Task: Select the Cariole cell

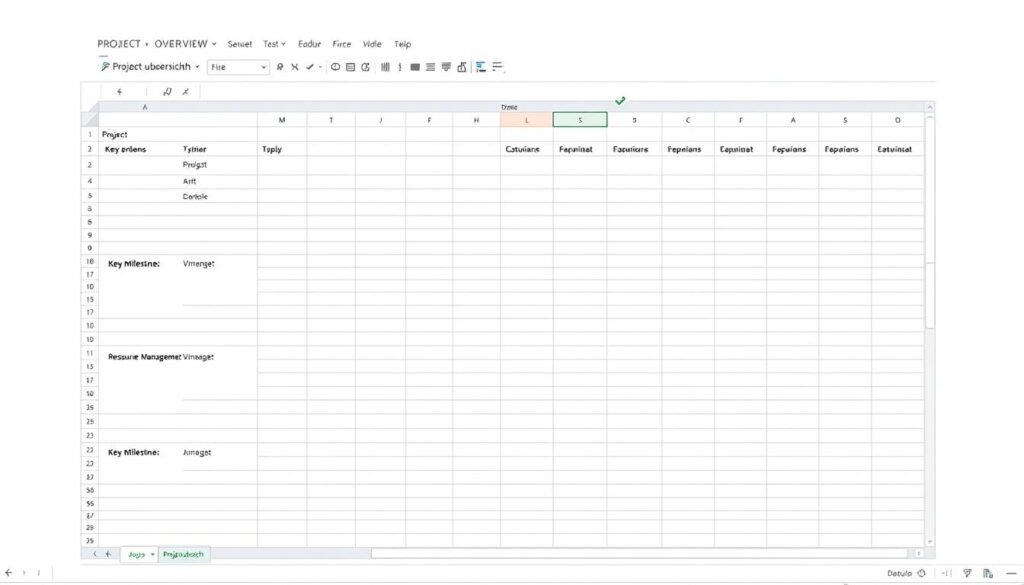Action: 195,197
